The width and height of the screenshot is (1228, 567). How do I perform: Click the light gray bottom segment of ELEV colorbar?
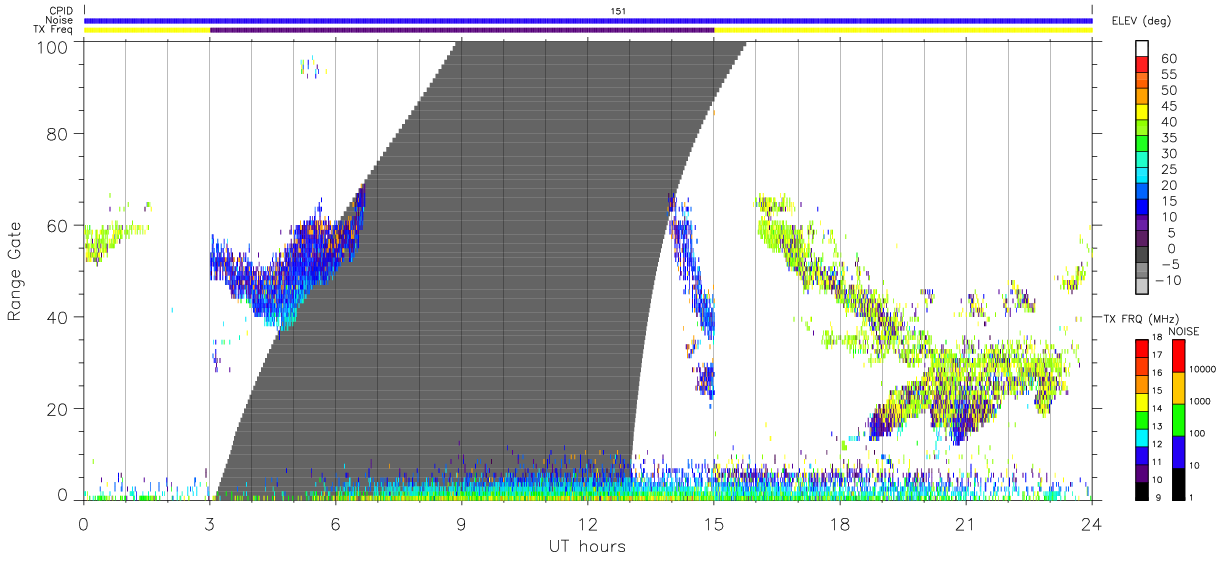(1143, 288)
